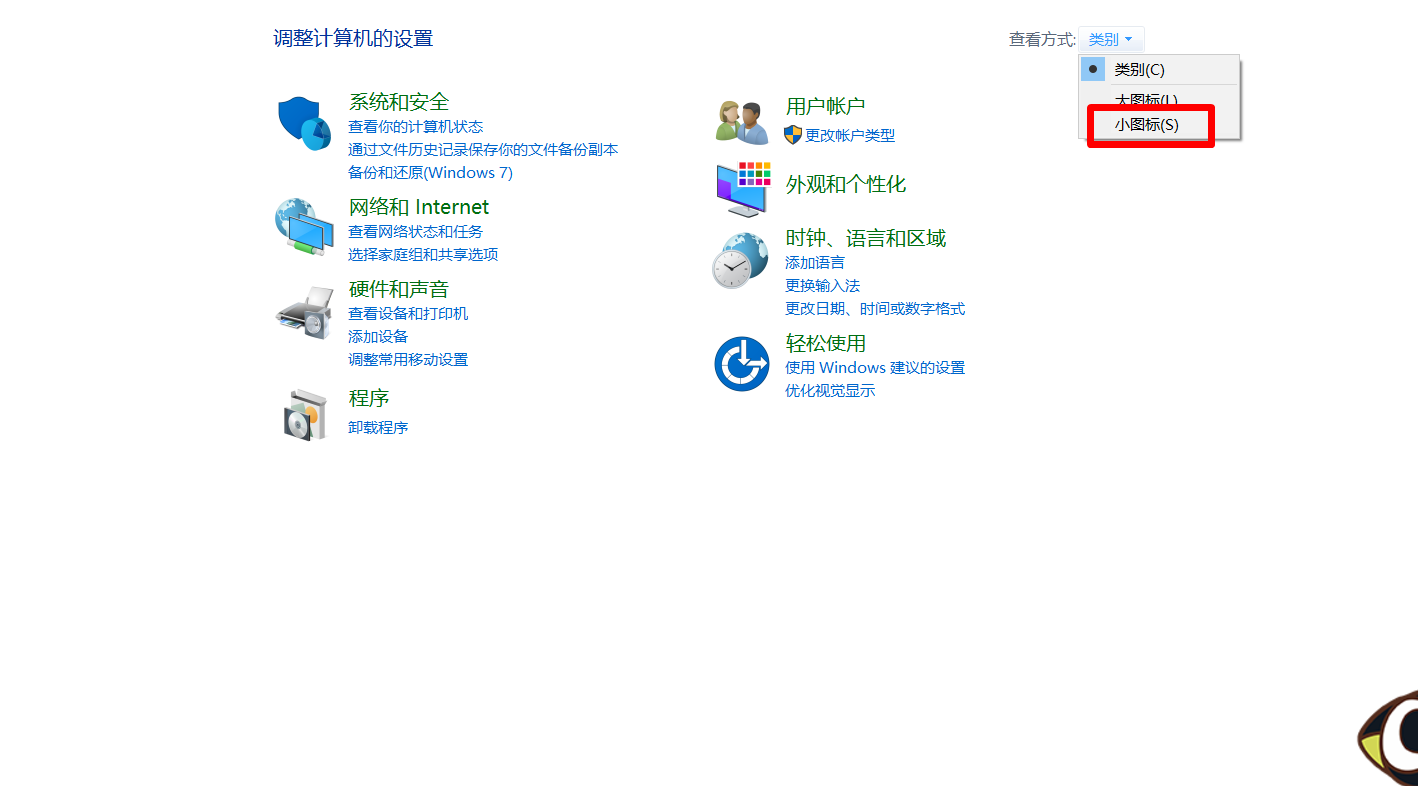Viewport: 1418px width, 786px height.
Task: Open the 类别 view dropdown
Action: click(x=1110, y=39)
